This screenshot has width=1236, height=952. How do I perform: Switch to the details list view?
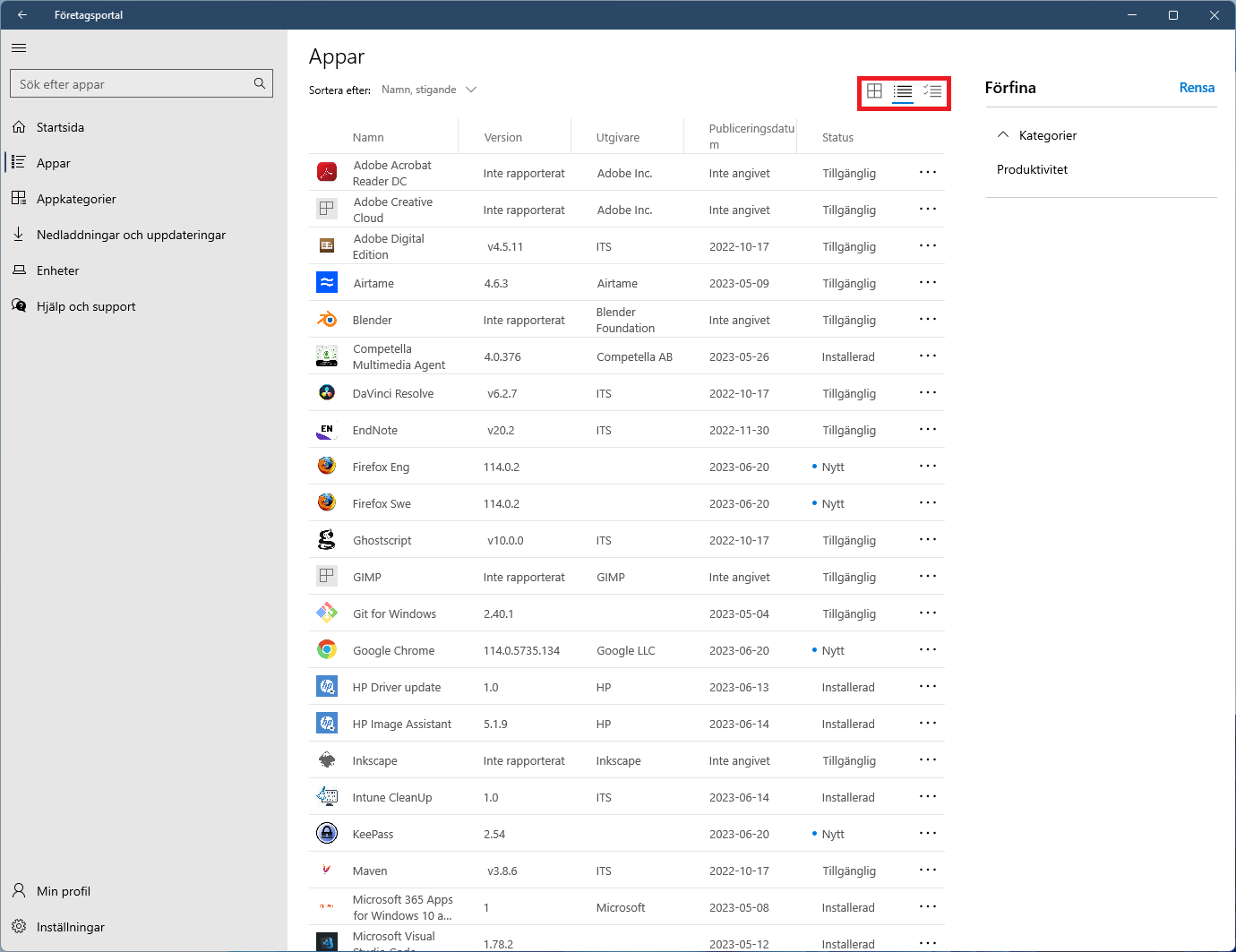tap(903, 90)
